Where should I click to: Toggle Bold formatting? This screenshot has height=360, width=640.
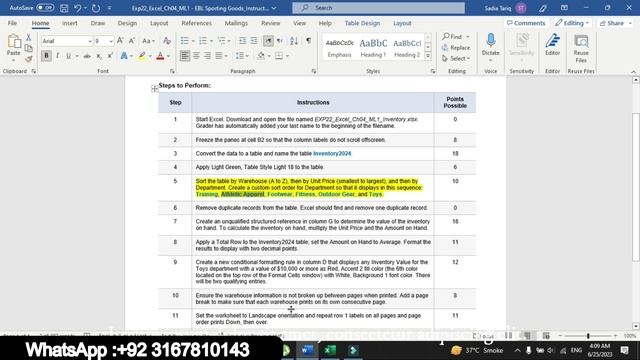[46, 56]
